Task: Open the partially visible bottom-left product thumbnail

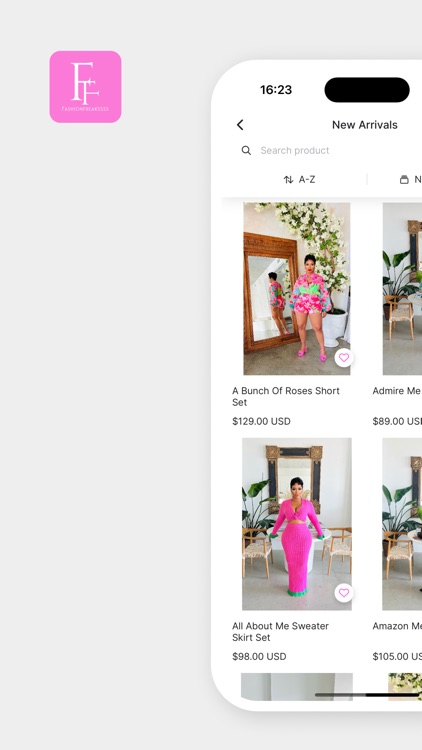Action: pos(297,687)
